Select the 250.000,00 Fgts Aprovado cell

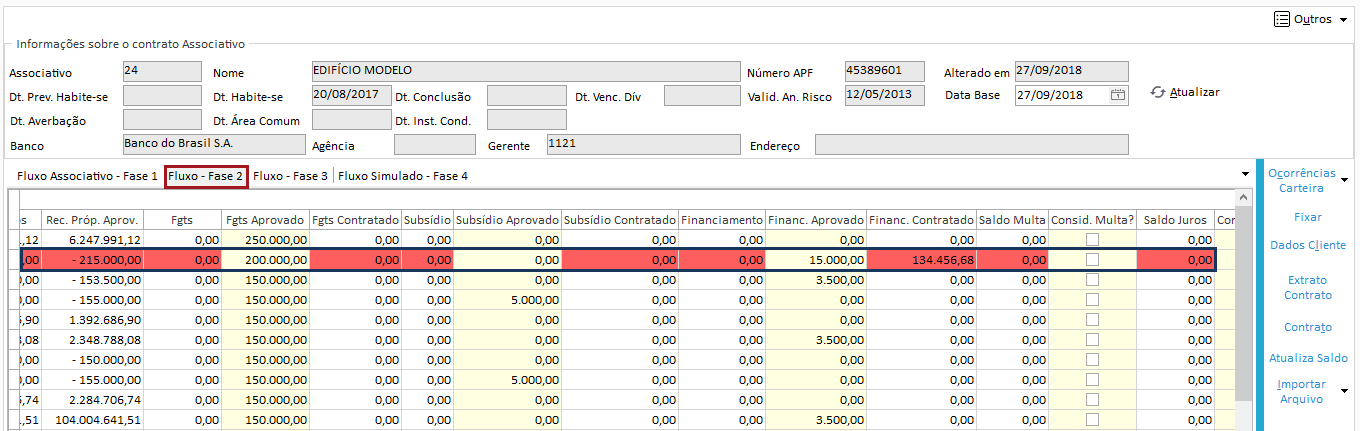[264, 240]
